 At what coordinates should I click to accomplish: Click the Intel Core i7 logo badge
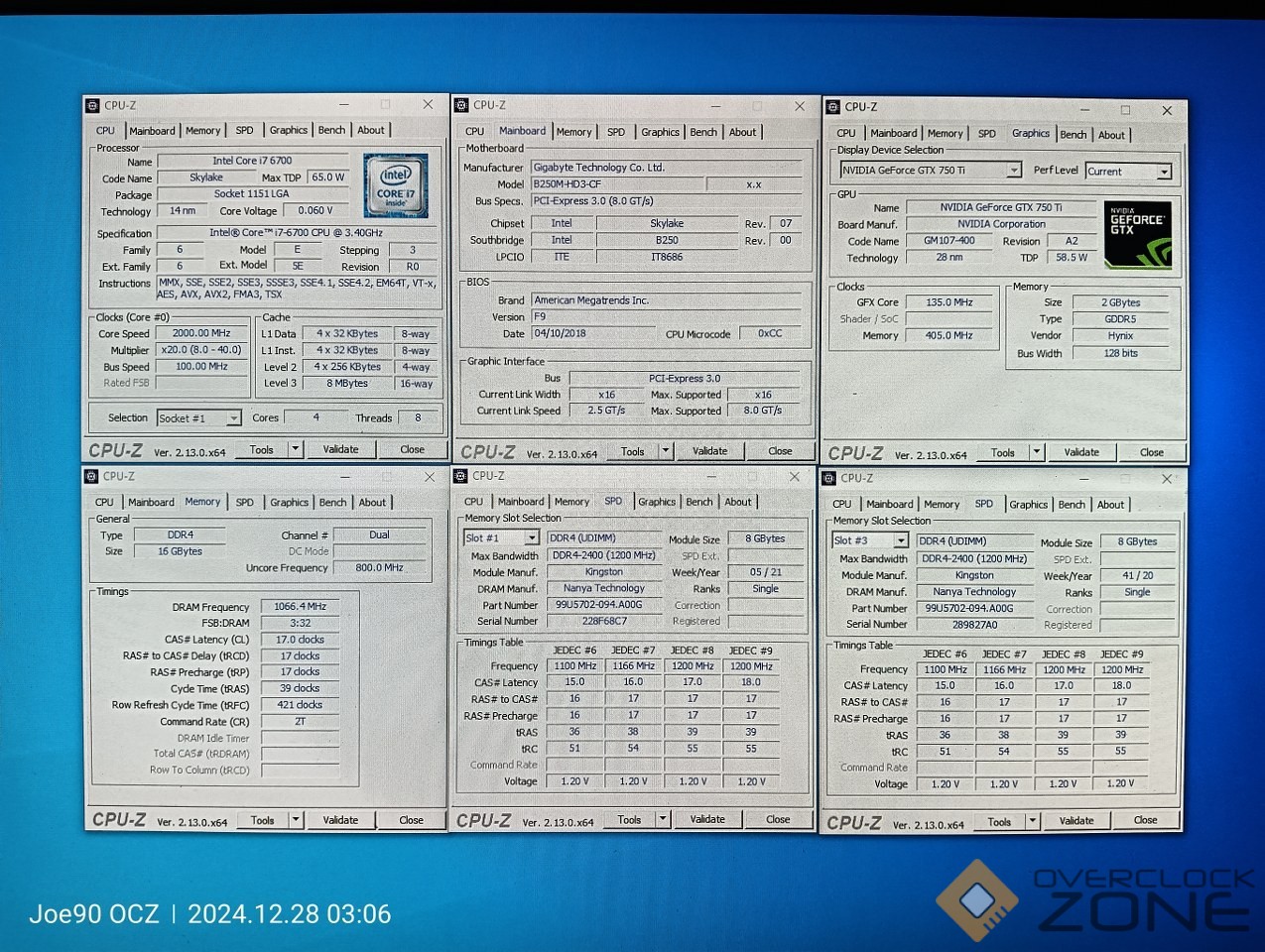click(396, 185)
